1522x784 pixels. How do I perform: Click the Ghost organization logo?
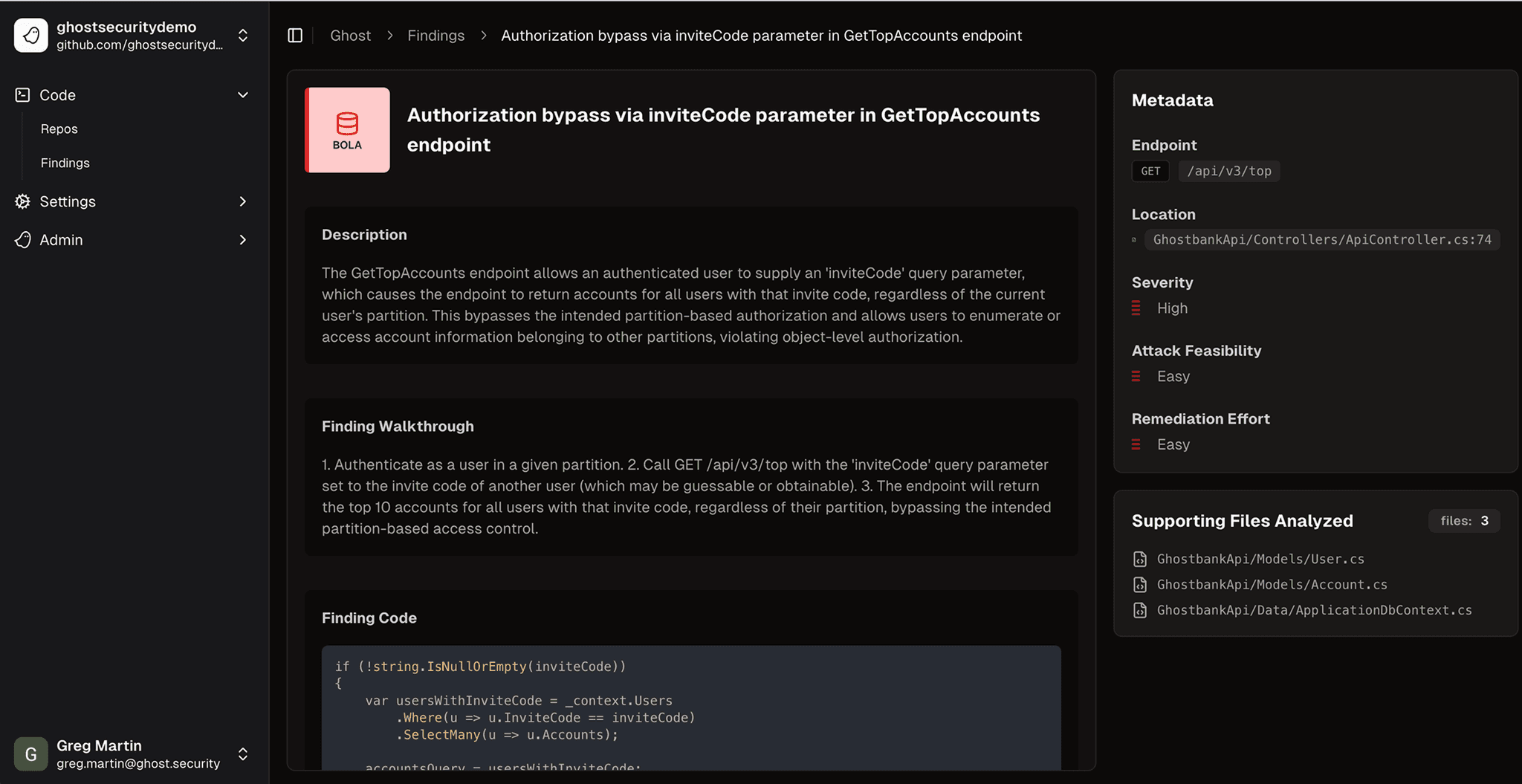pos(31,36)
